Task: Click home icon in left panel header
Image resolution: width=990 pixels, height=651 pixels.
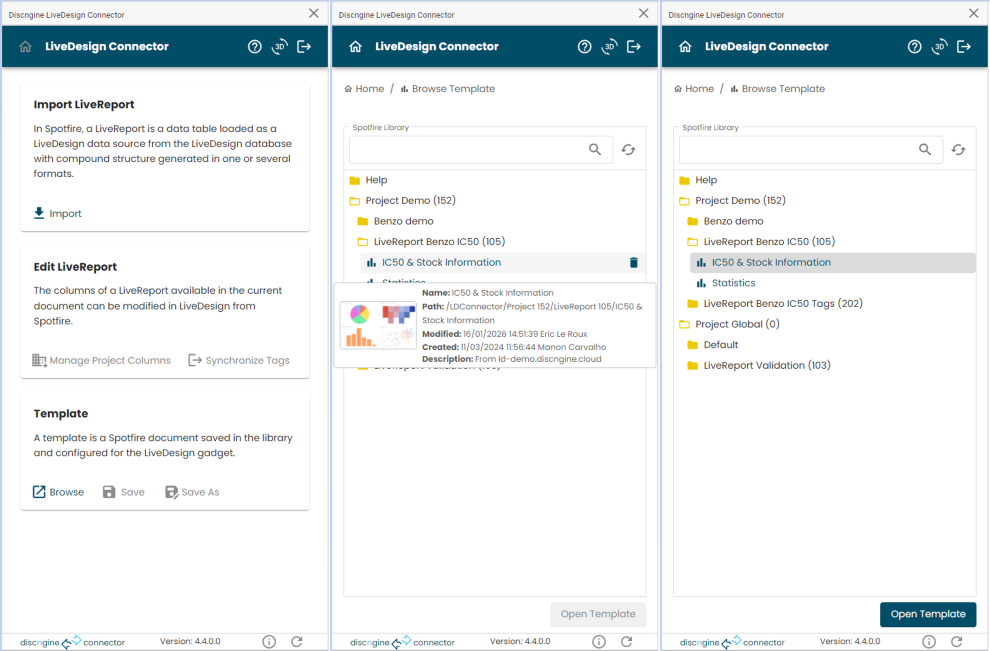Action: [25, 47]
